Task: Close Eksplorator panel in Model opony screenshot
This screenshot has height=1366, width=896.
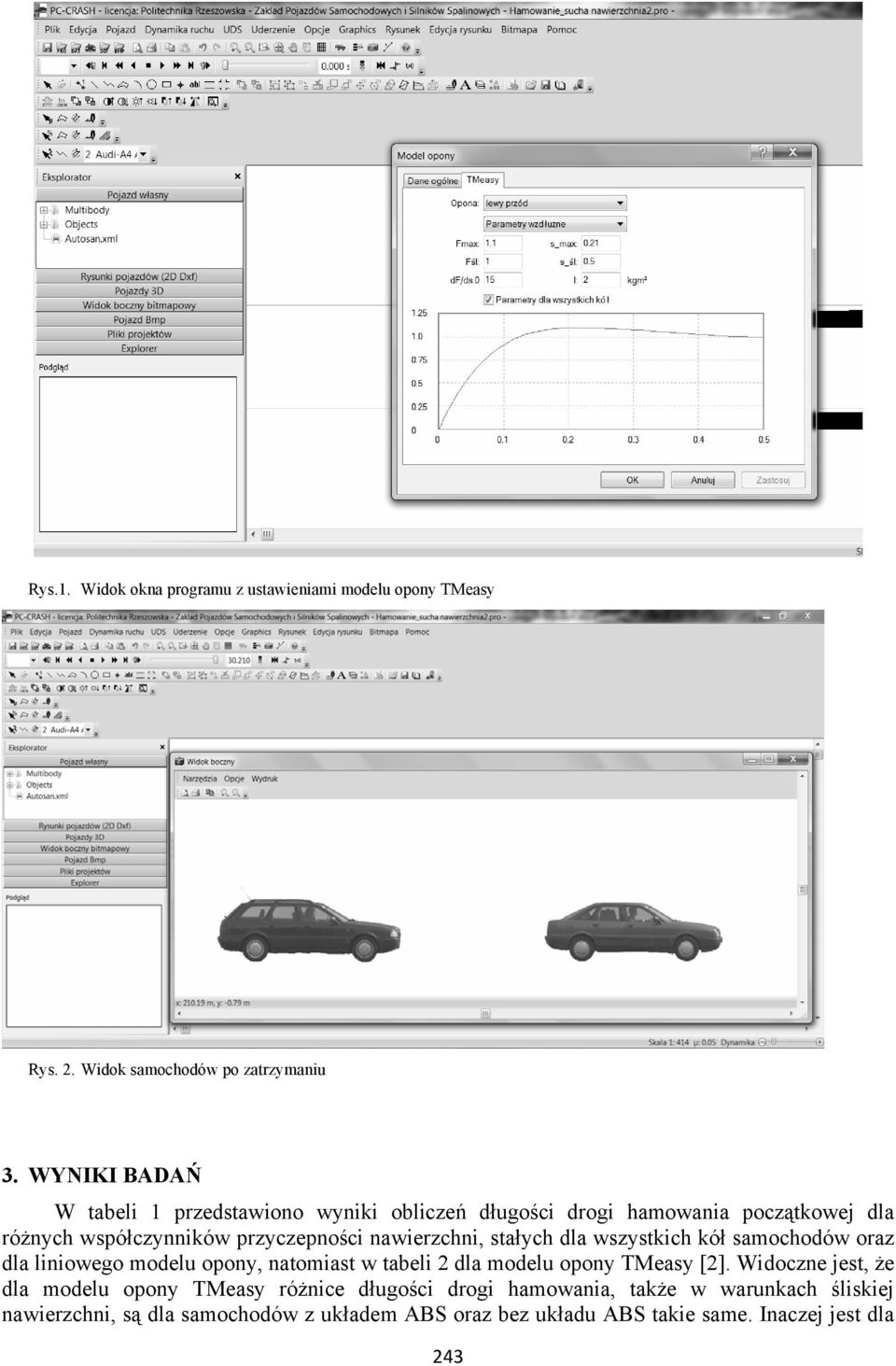Action: [237, 176]
